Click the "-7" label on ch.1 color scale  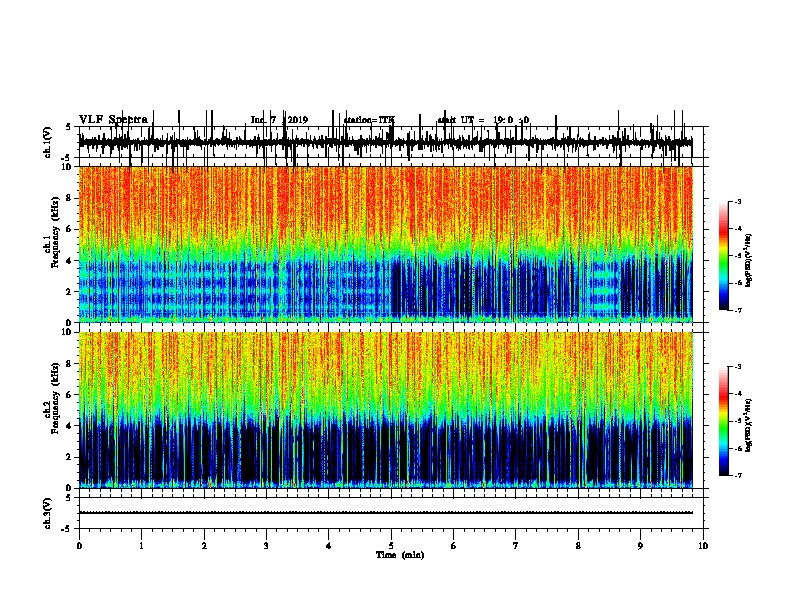click(x=737, y=310)
